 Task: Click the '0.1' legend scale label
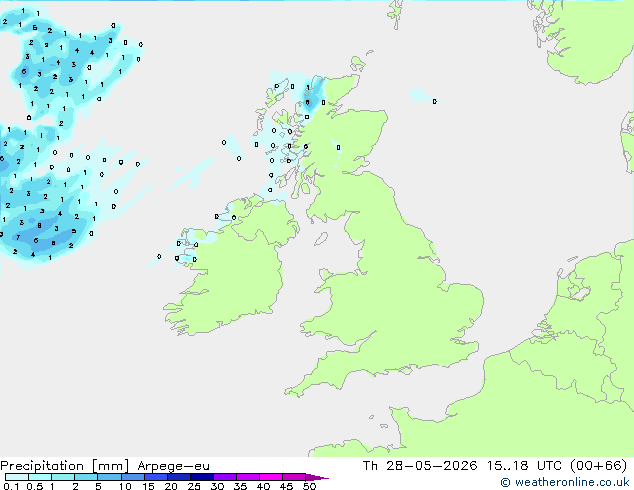[11, 486]
